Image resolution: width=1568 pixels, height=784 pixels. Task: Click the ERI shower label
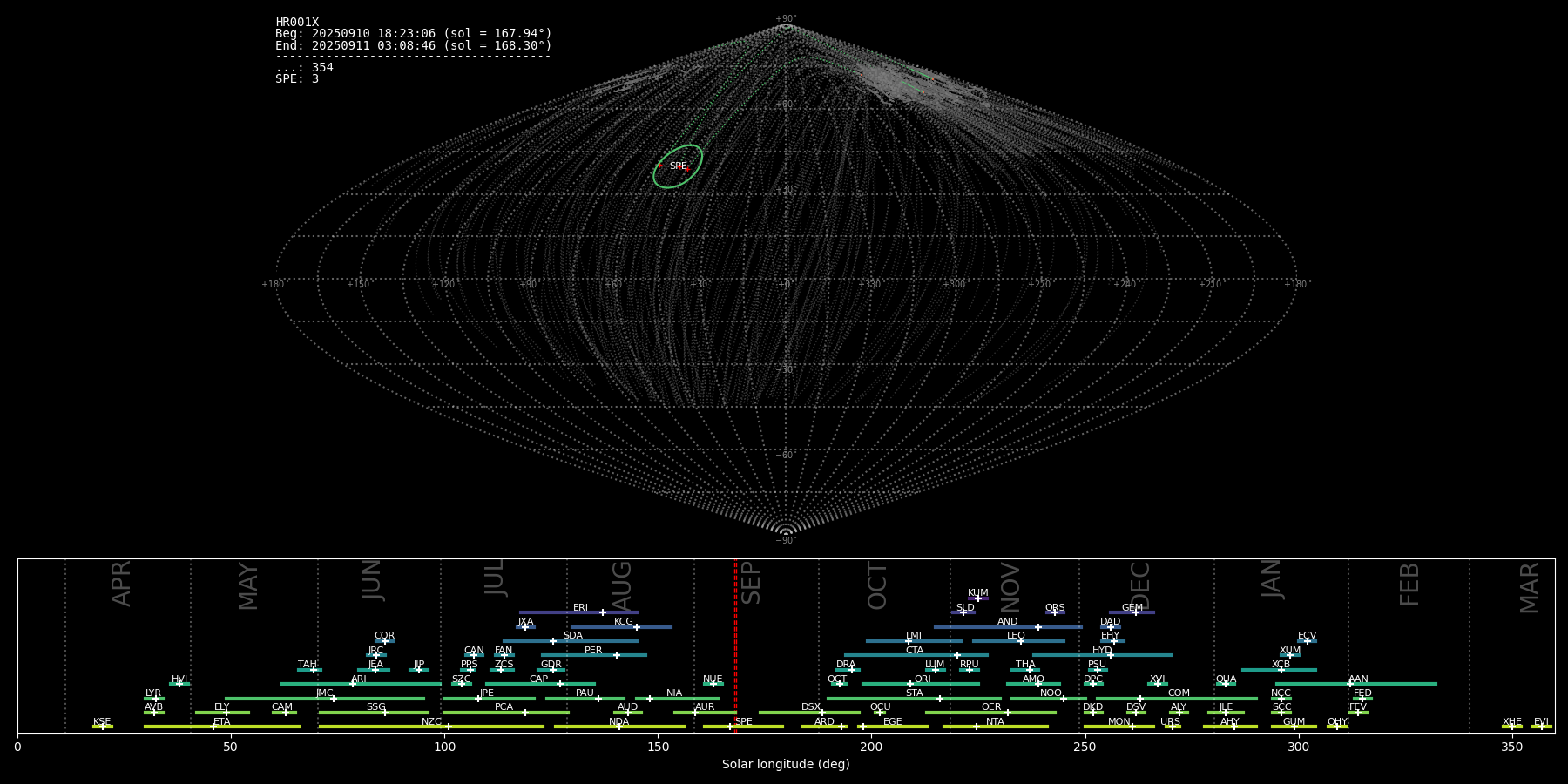580,608
